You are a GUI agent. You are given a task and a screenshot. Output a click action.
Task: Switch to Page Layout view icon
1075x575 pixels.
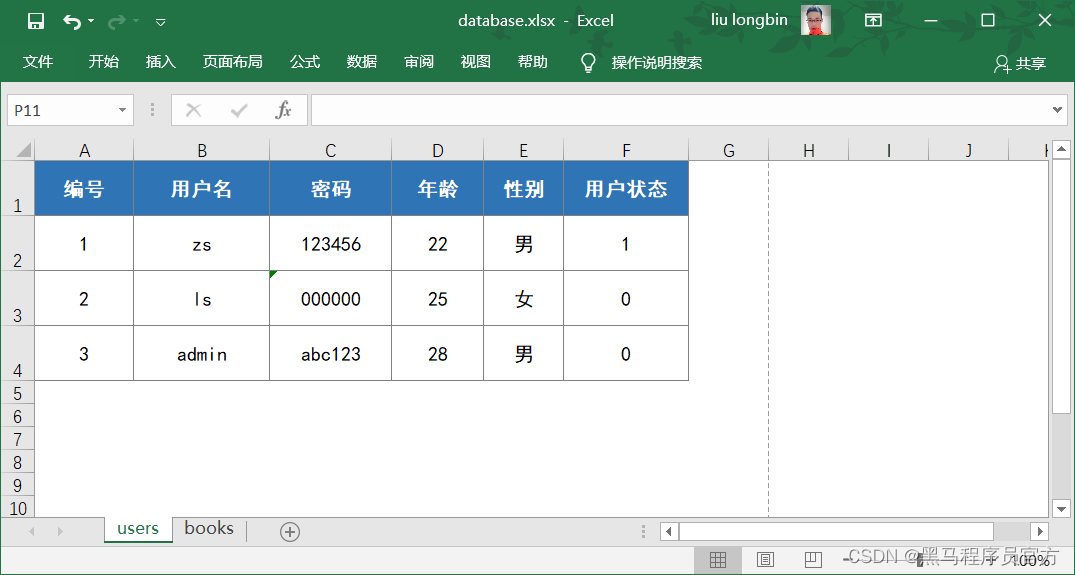pos(766,560)
